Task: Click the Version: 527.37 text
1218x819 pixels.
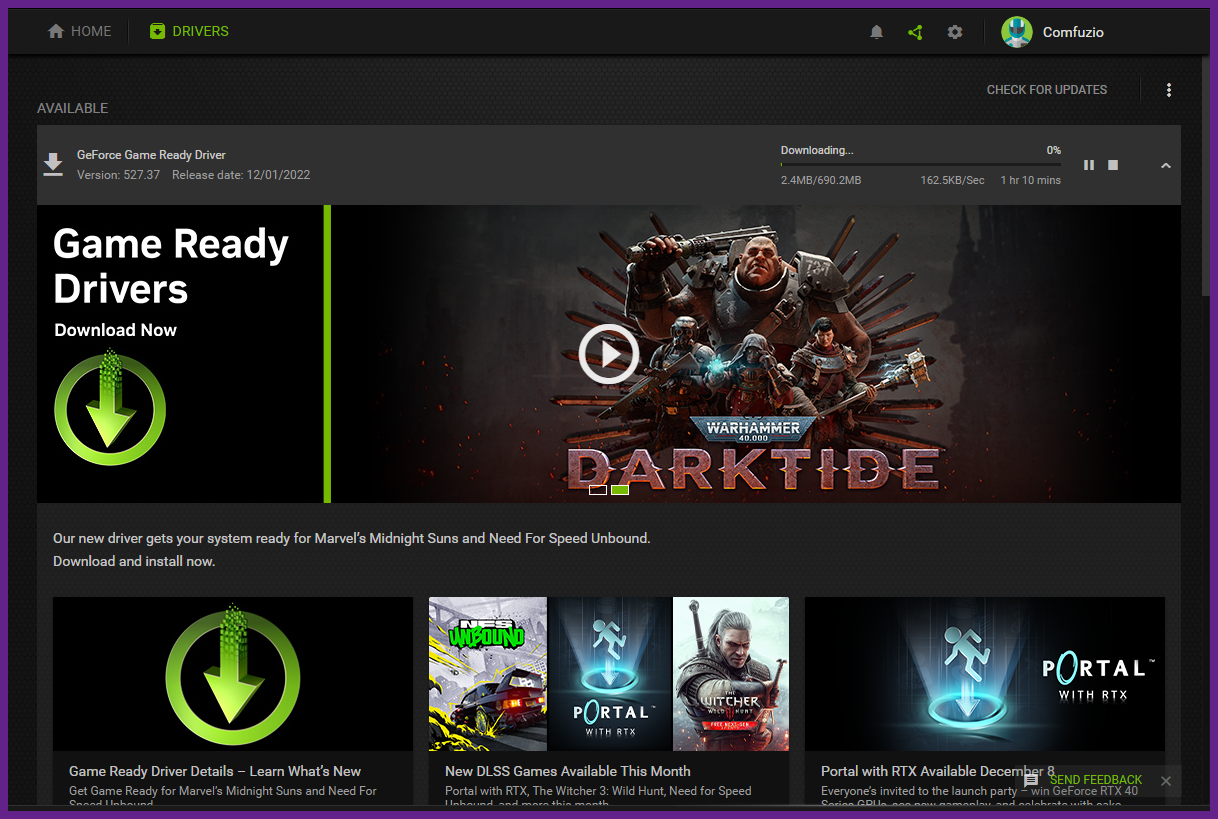Action: coord(118,175)
